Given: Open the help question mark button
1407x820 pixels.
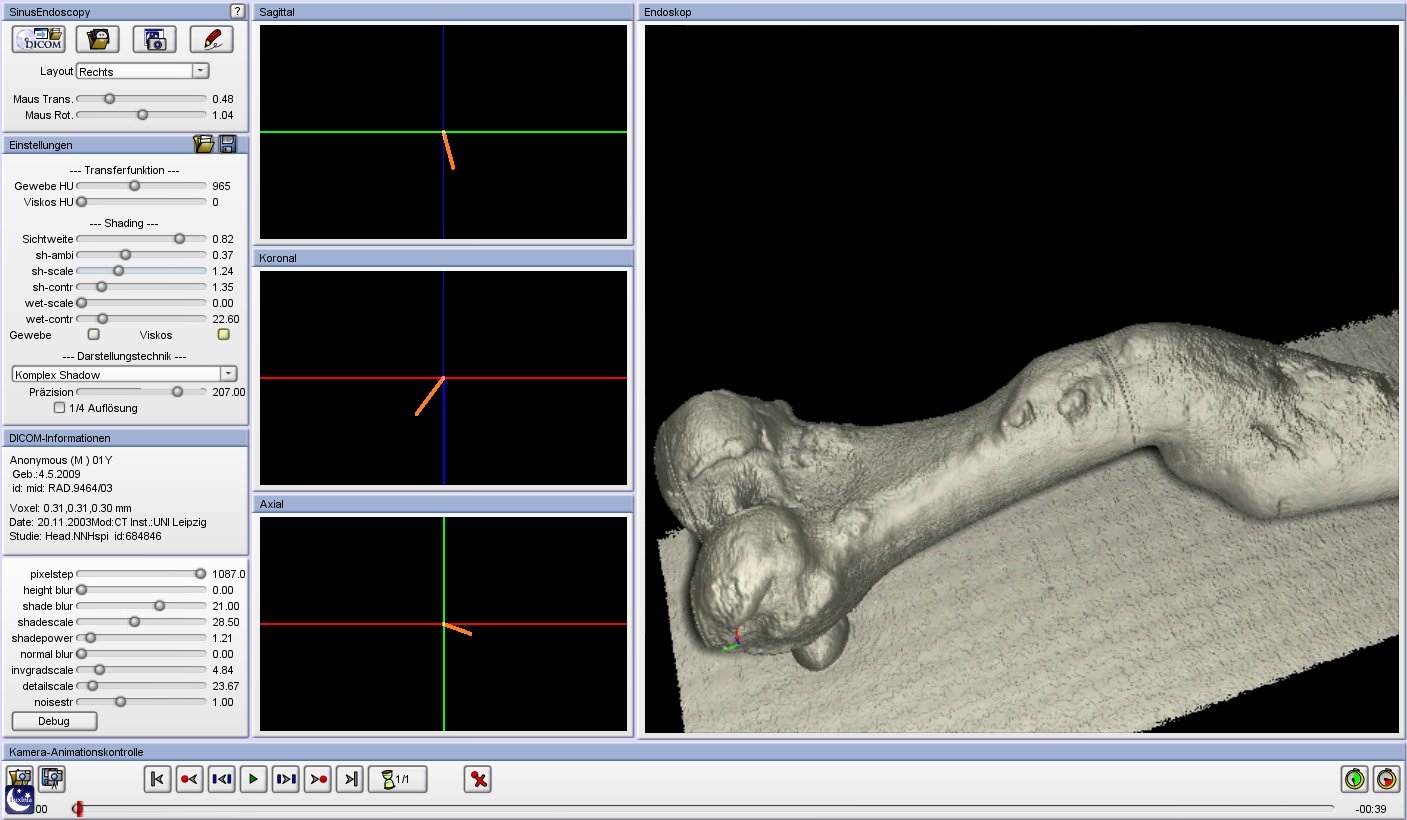Looking at the screenshot, I should click(237, 11).
